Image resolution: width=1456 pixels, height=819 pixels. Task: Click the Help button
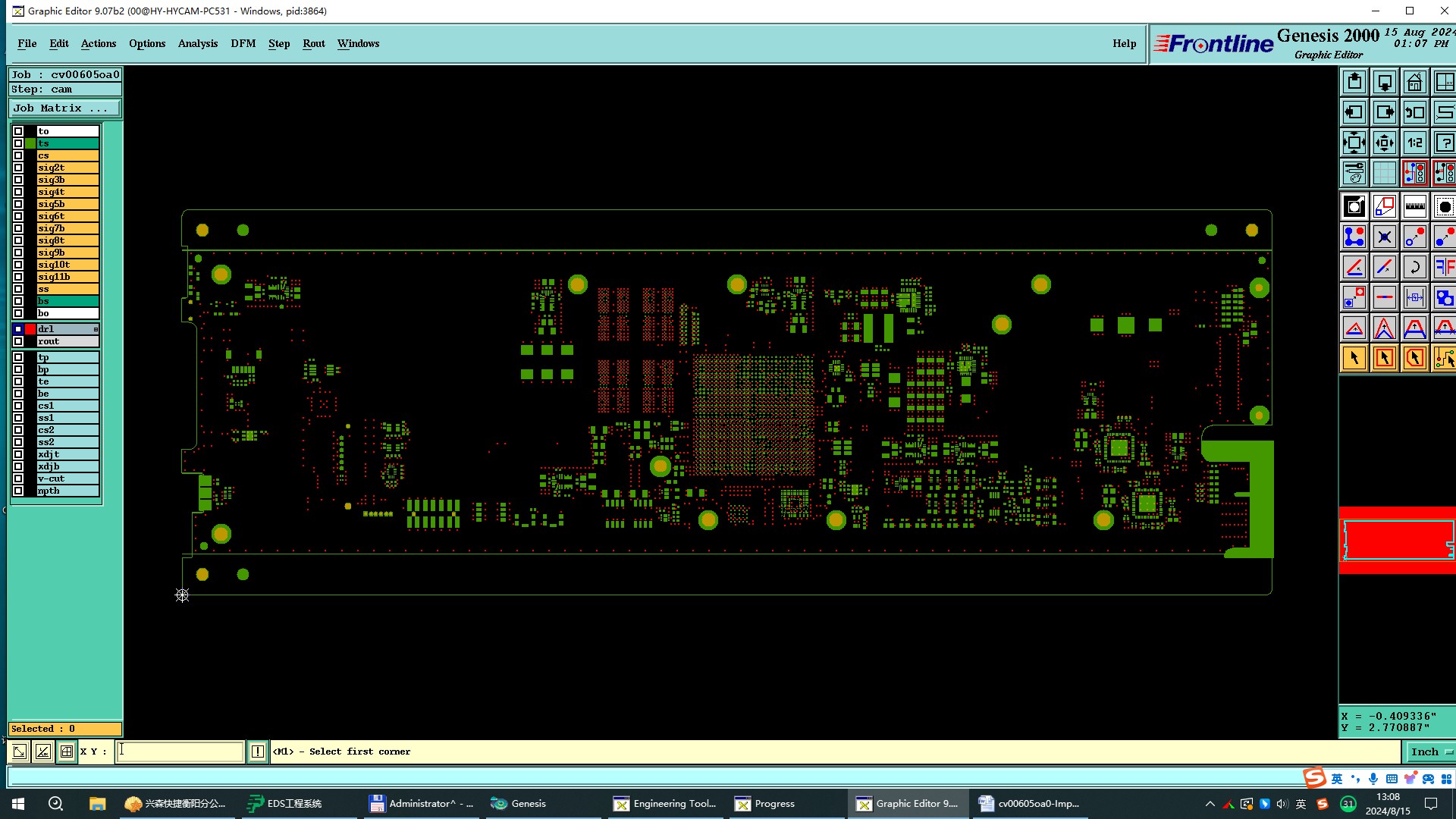coord(1124,43)
